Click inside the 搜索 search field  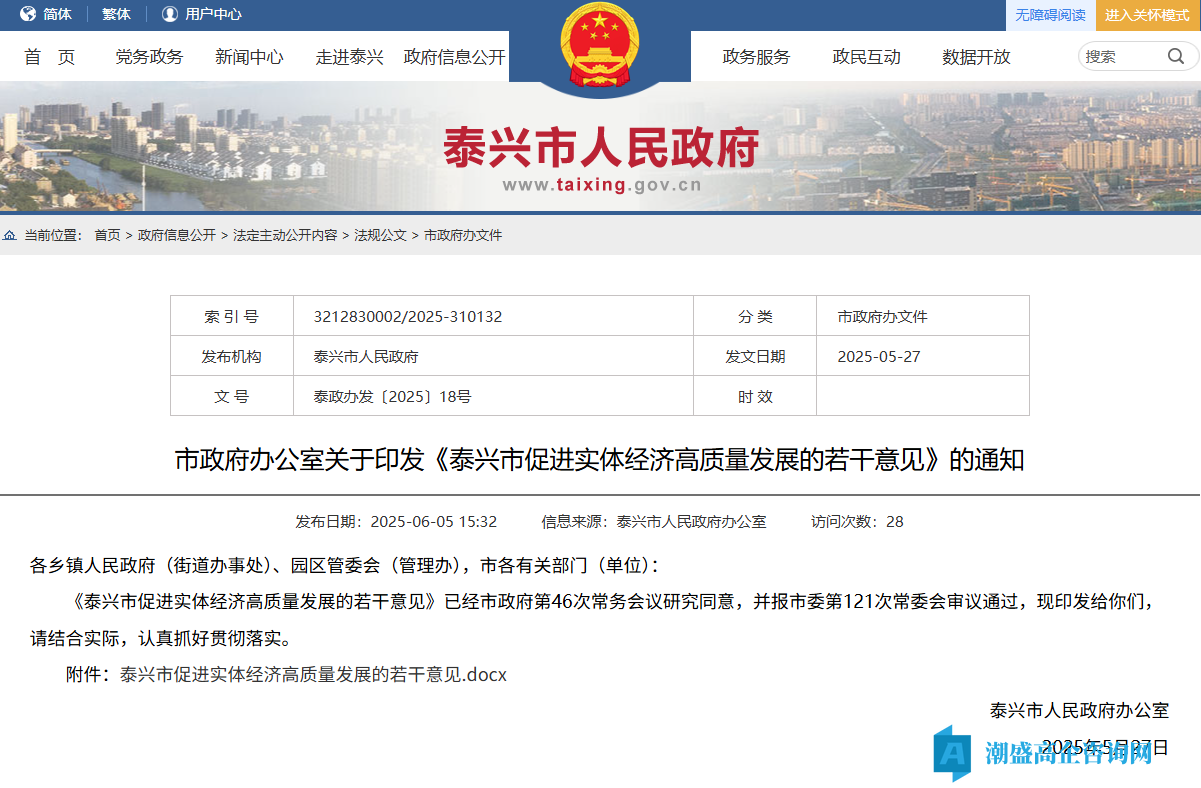coord(1120,56)
